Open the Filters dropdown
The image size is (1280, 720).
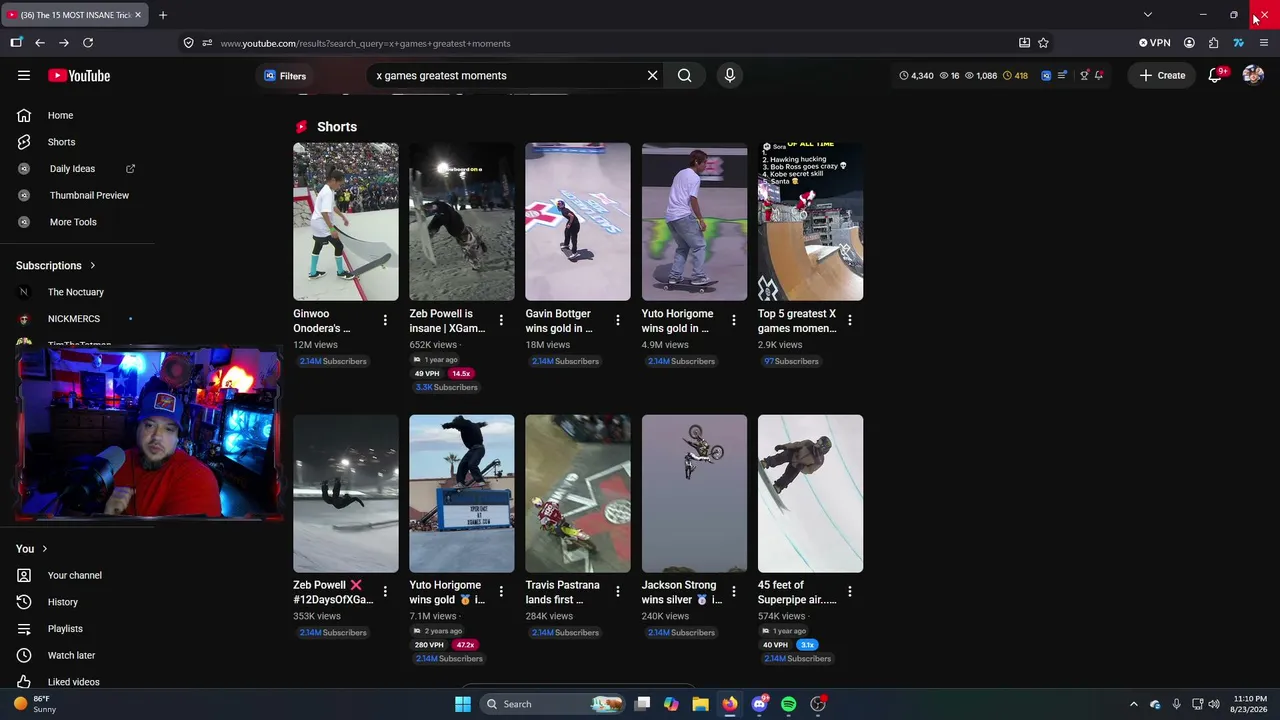[285, 76]
